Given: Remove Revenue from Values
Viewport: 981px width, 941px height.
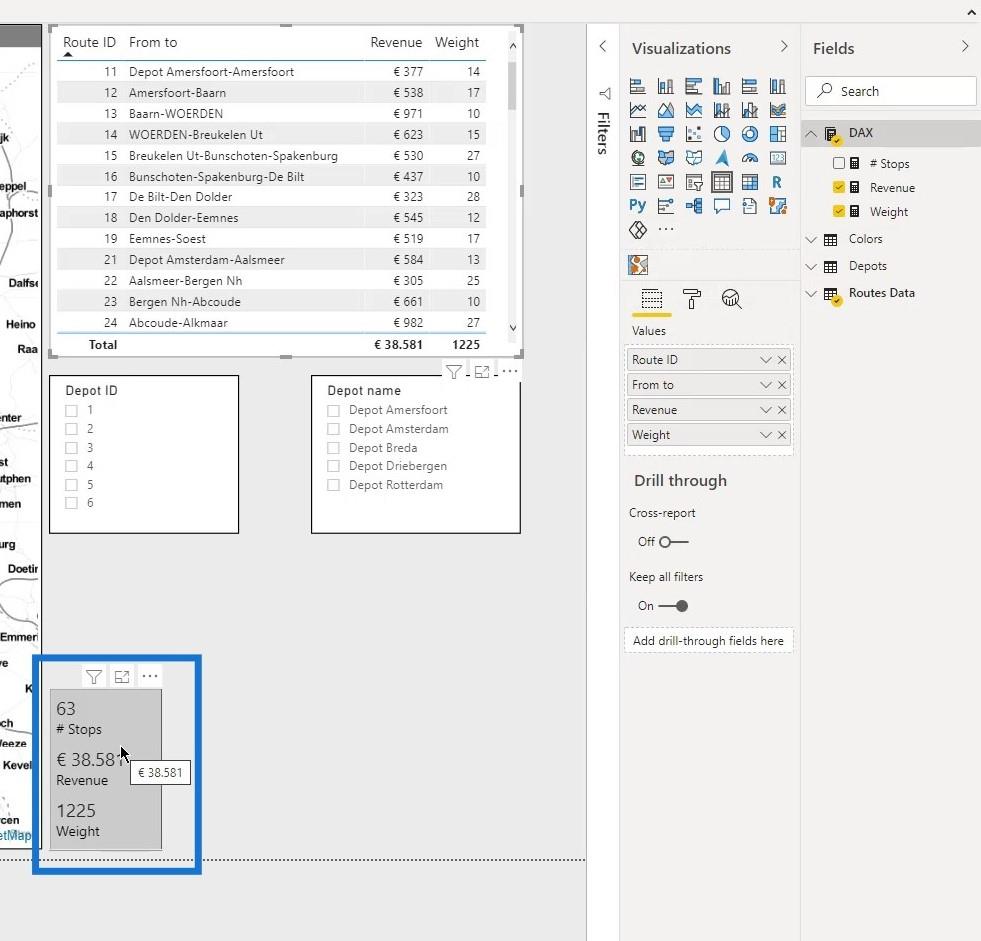Looking at the screenshot, I should [x=782, y=410].
